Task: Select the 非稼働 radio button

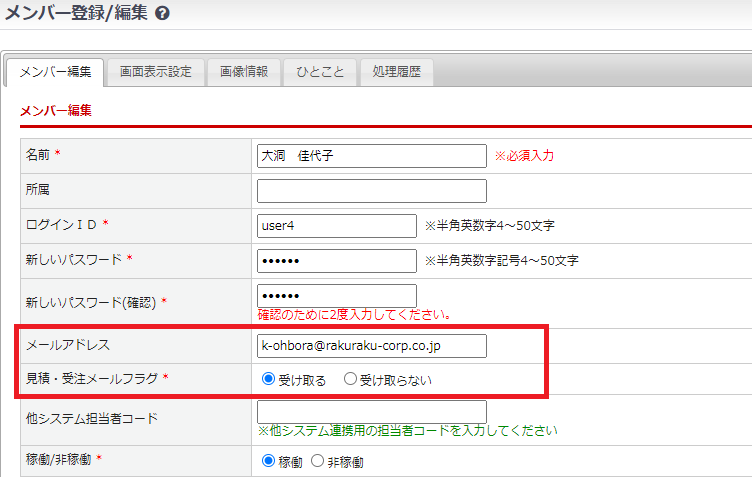Action: pyautogui.click(x=318, y=461)
